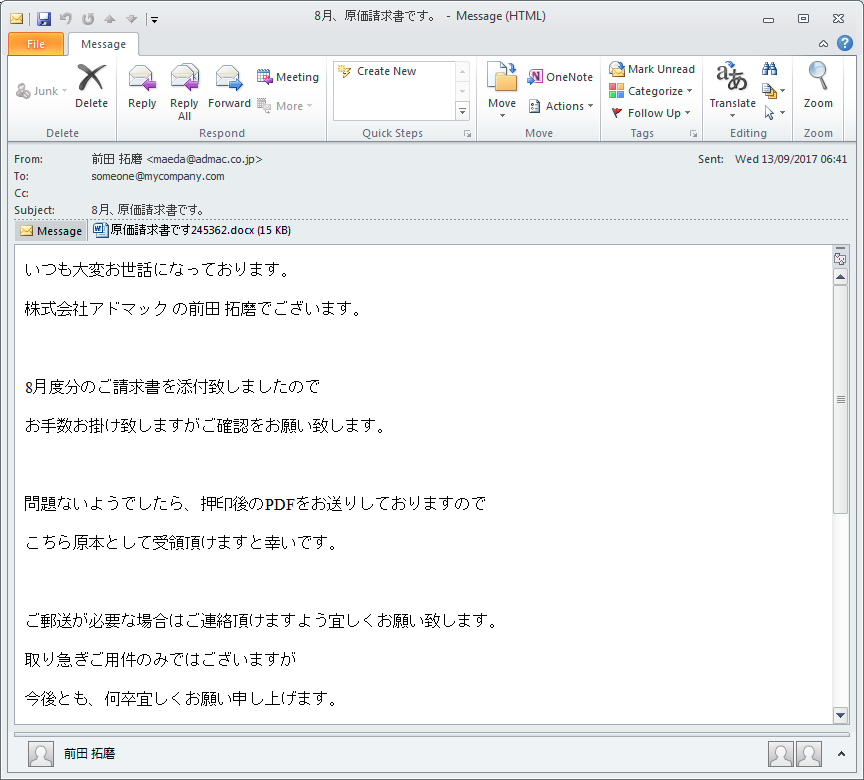Click sender address maeda@admac.co.jp

tap(204, 159)
